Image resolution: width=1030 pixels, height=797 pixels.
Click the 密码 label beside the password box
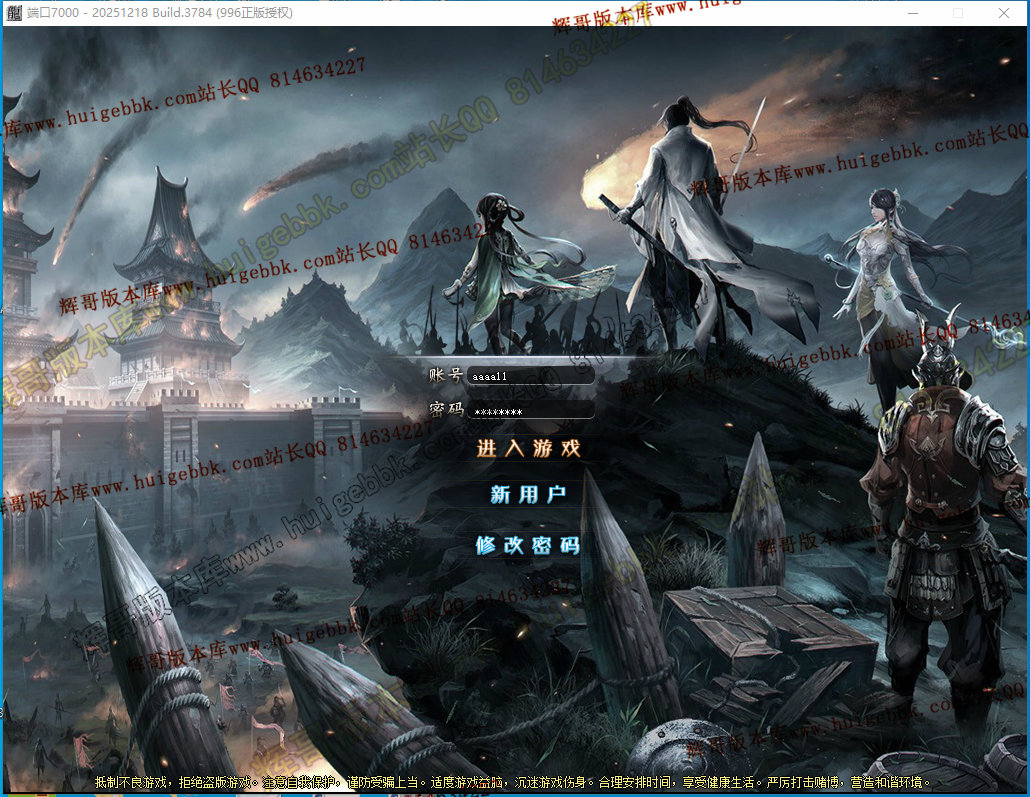point(445,410)
